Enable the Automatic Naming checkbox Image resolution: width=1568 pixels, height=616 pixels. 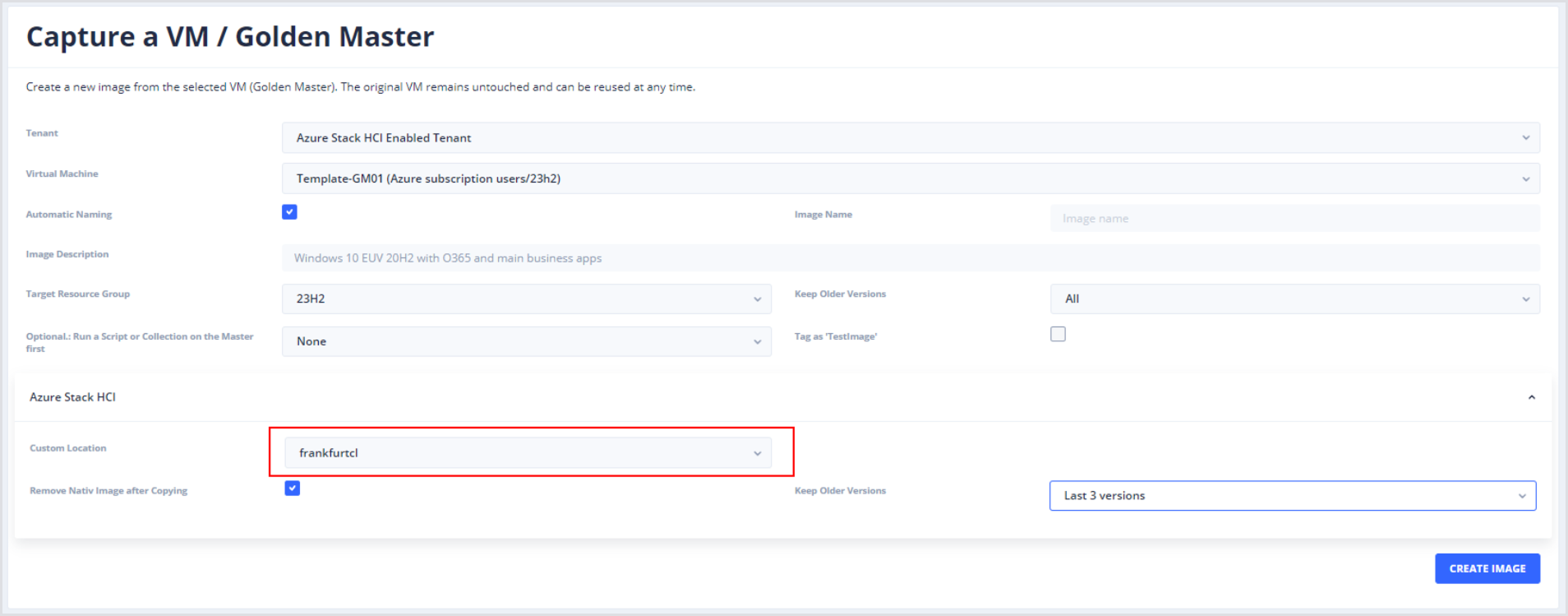289,212
